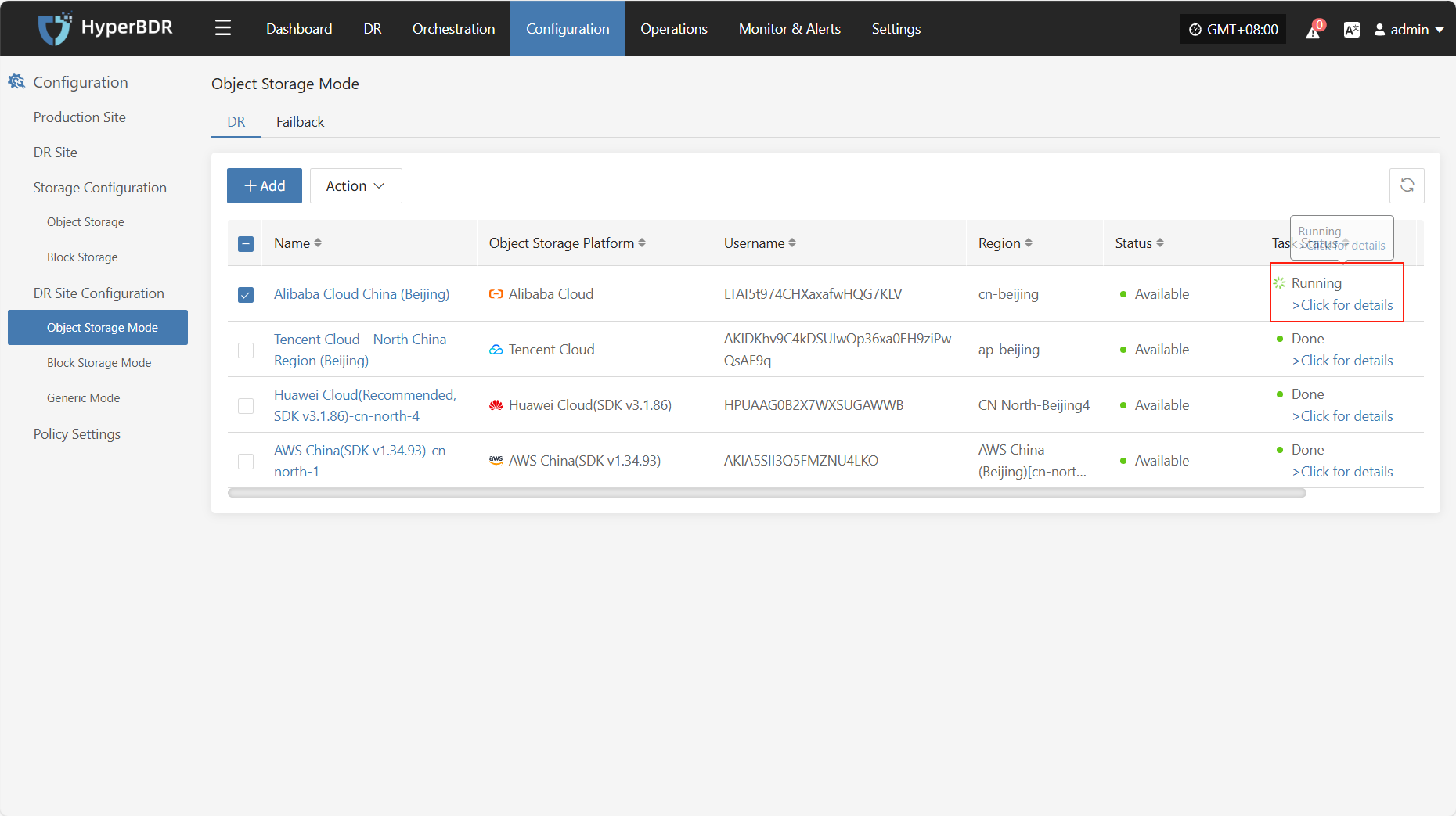Click the AWS China platform icon
The height and width of the screenshot is (816, 1456).
point(496,461)
